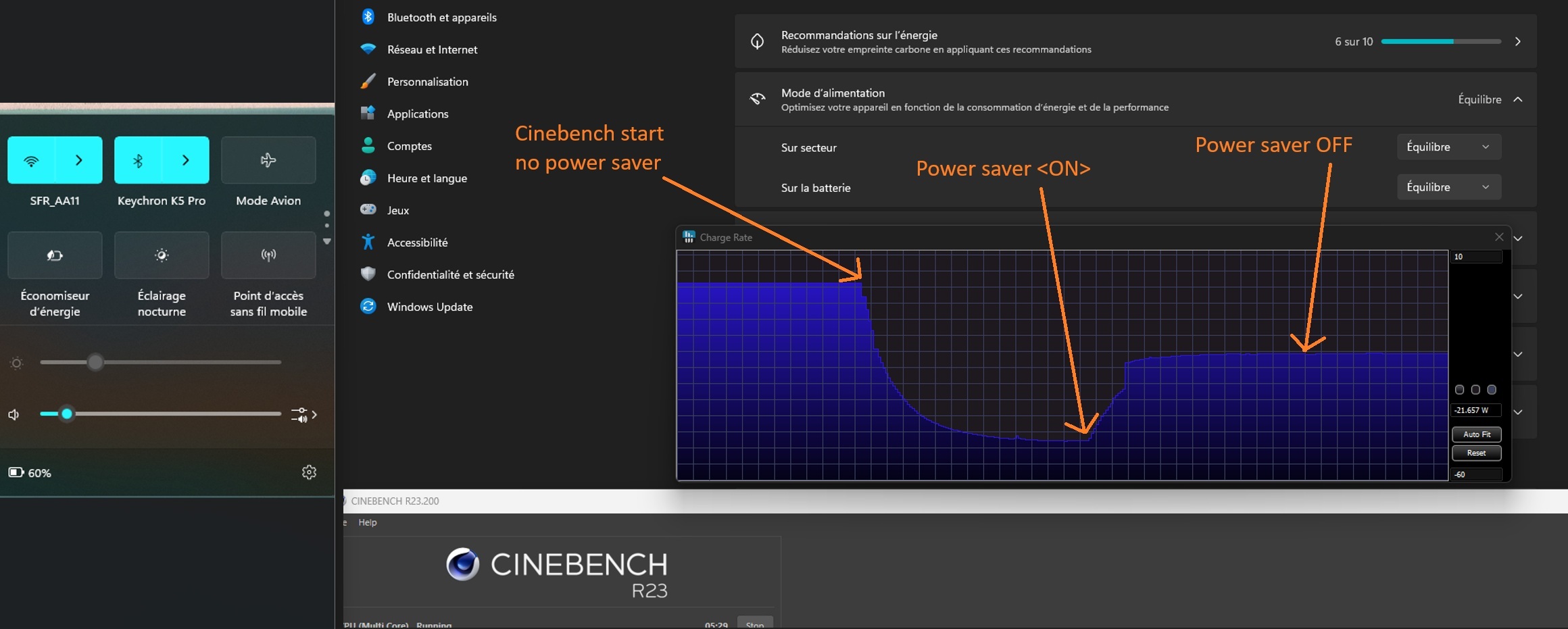Viewport: 1568px width, 629px height.
Task: Click the lower limit field showing -60
Action: pyautogui.click(x=1477, y=474)
